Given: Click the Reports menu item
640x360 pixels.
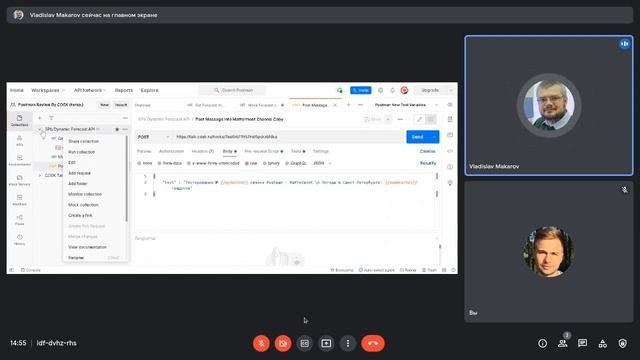Looking at the screenshot, I should click(124, 90).
